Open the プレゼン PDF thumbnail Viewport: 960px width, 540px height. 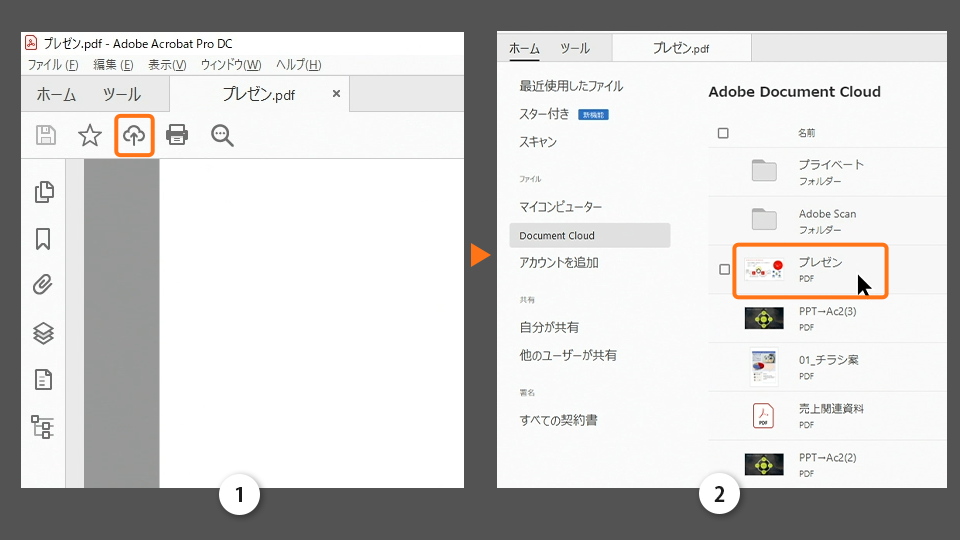(764, 268)
